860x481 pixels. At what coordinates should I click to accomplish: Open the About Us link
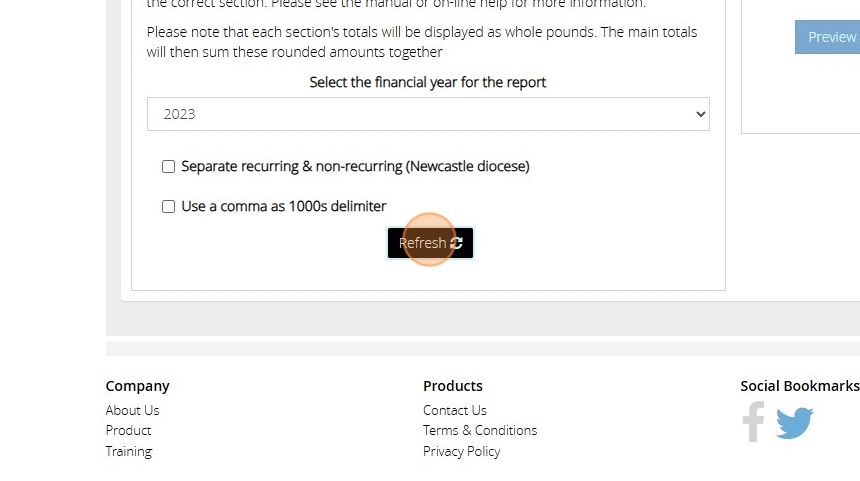tap(132, 410)
